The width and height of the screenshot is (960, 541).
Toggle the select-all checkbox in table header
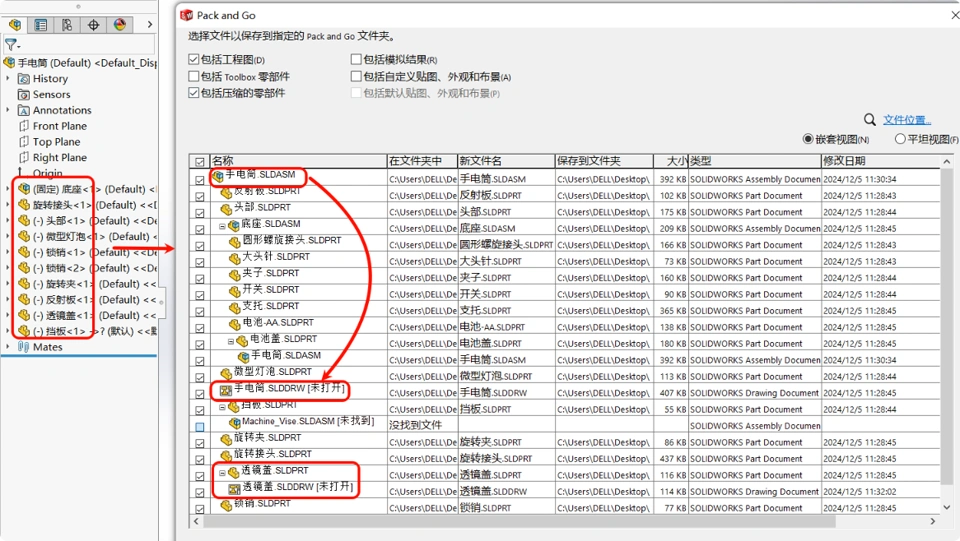(200, 162)
